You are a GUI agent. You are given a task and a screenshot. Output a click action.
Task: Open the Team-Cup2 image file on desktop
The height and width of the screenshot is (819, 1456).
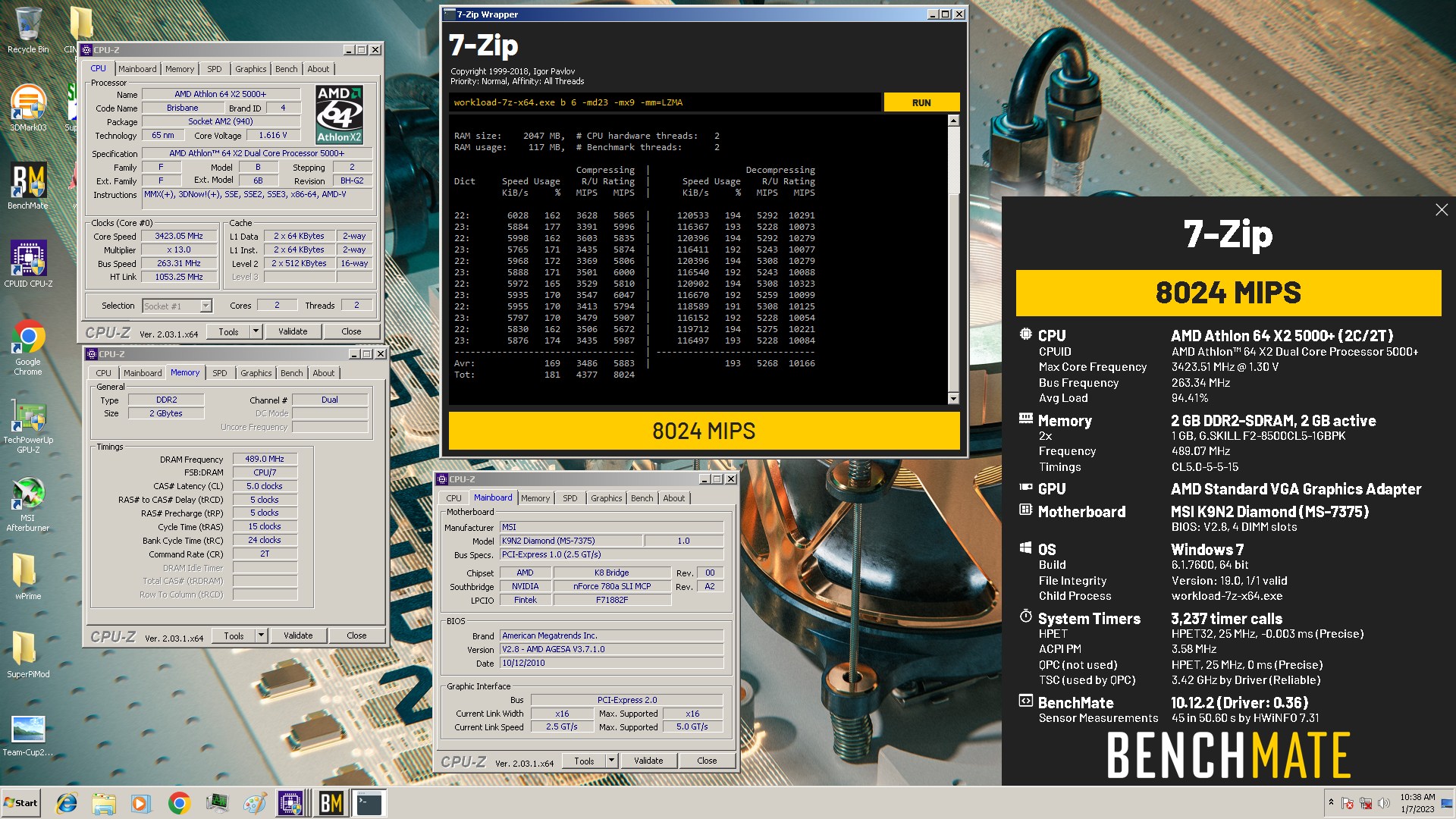point(28,735)
